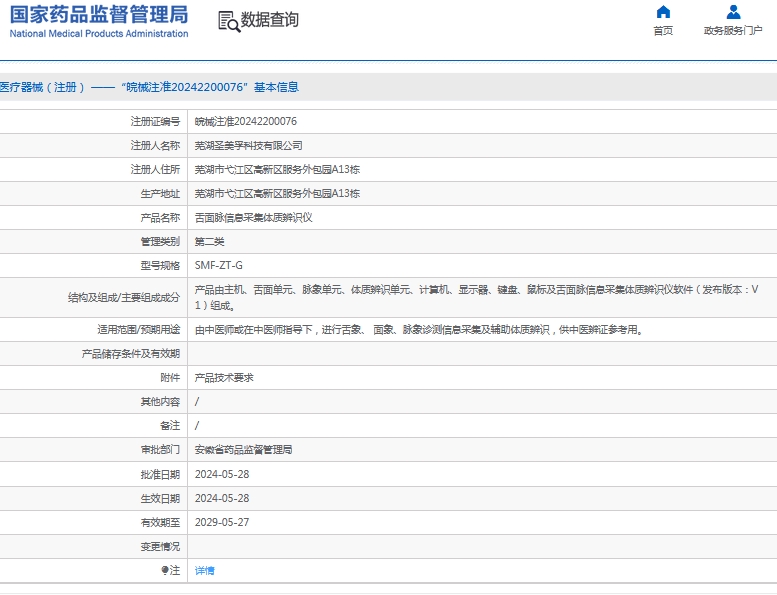
Task: Select expiry date 2029-05-27
Action: click(222, 523)
